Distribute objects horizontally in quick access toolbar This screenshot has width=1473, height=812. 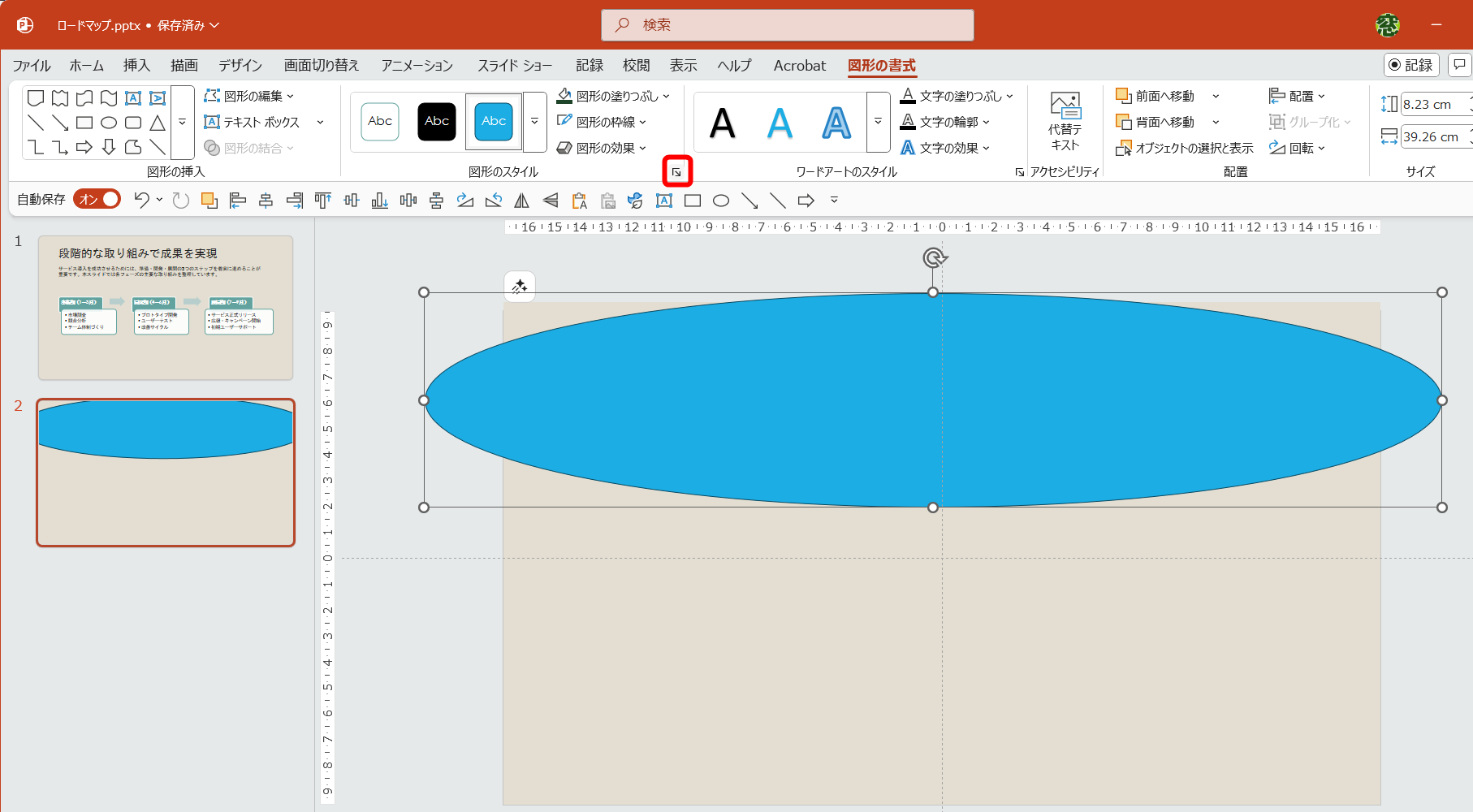(x=408, y=201)
